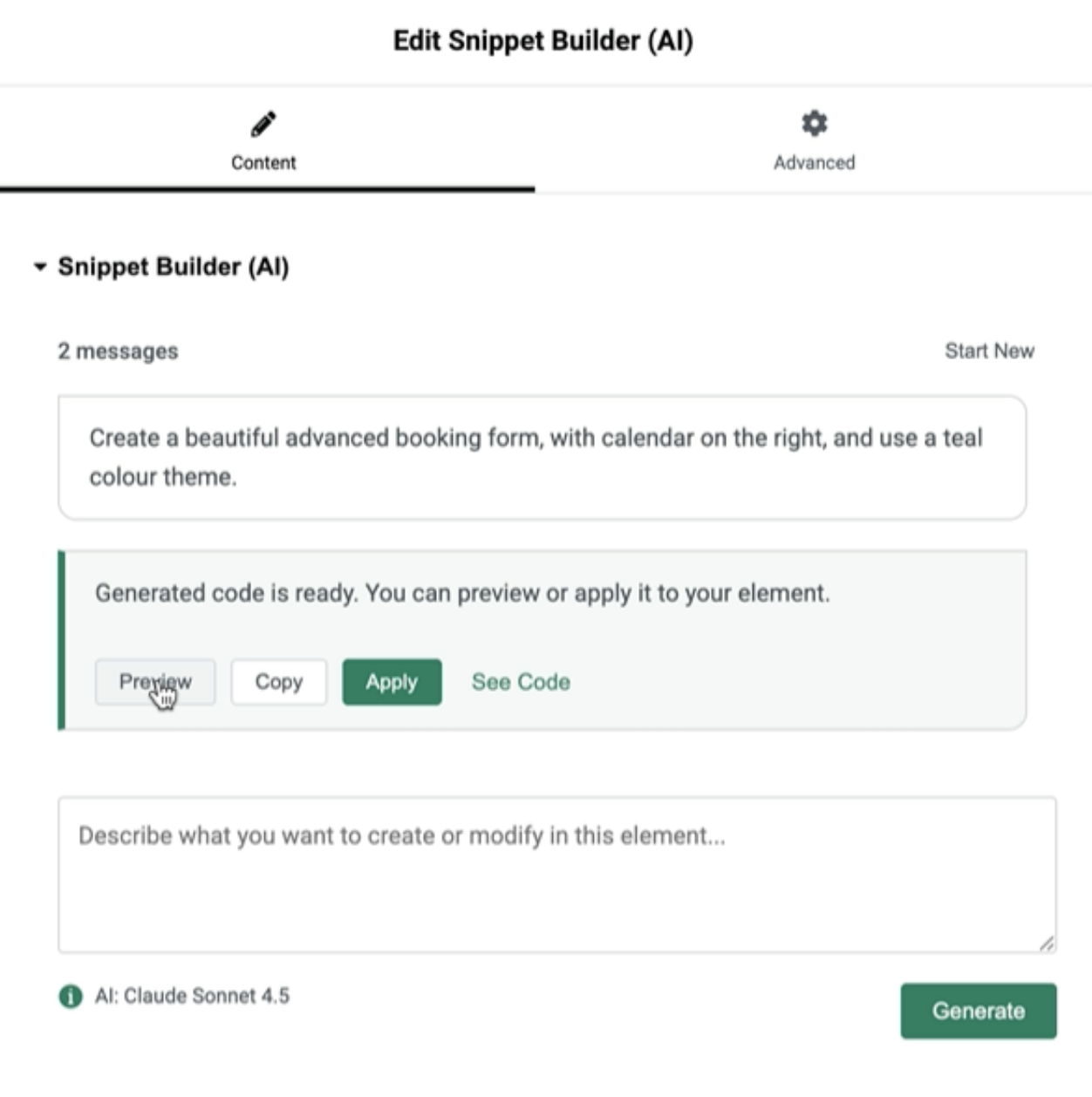Copy the generated code
The image size is (1092, 1097).
pyautogui.click(x=279, y=683)
